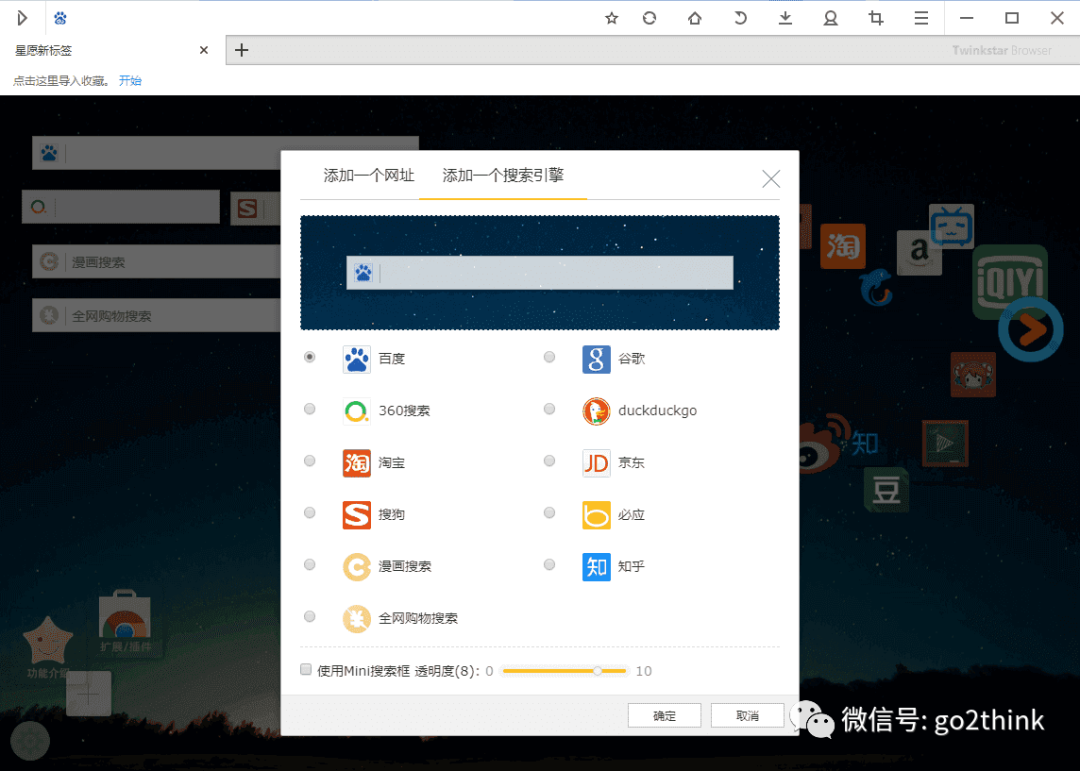Select the 谷歌 radio button
This screenshot has width=1080, height=771.
pos(549,357)
